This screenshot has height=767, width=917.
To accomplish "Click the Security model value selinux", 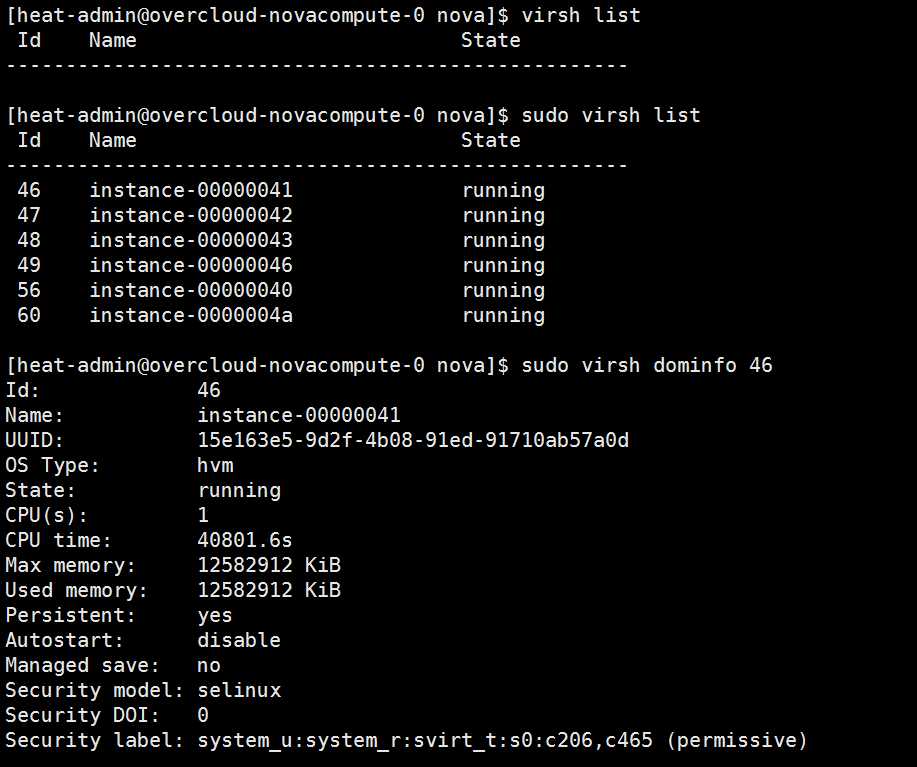I will click(239, 690).
